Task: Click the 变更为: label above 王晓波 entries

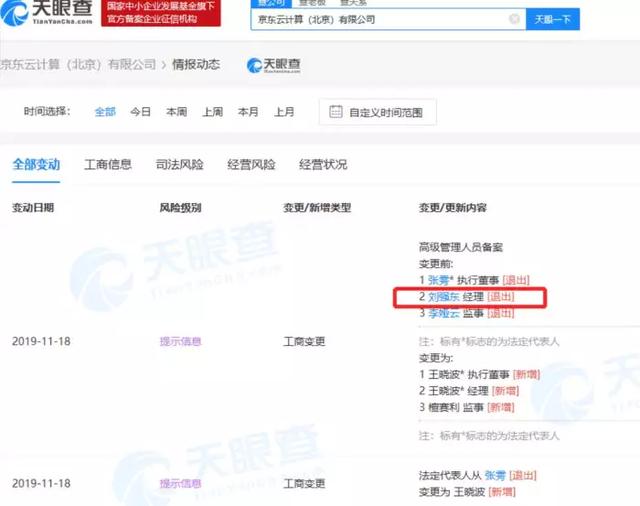Action: 436,358
